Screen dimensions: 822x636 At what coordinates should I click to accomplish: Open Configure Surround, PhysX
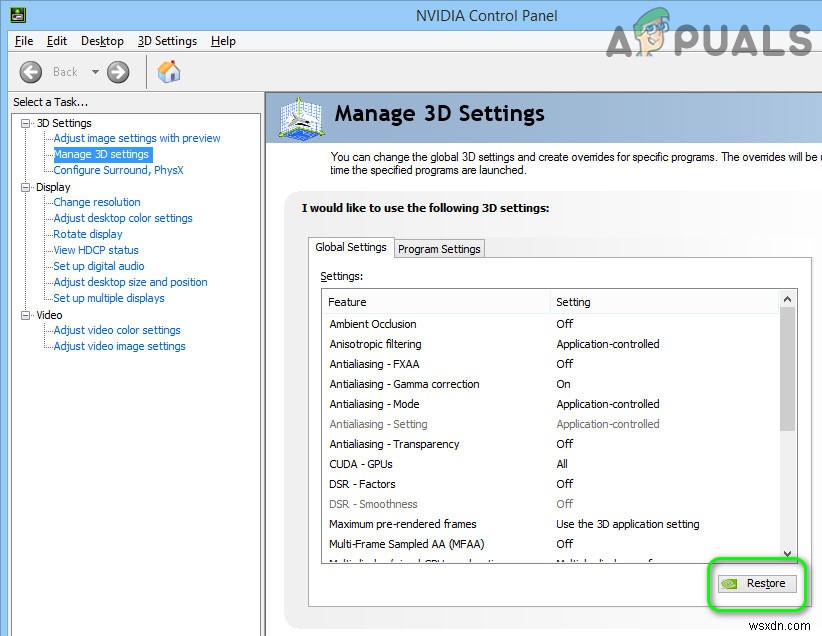[118, 170]
